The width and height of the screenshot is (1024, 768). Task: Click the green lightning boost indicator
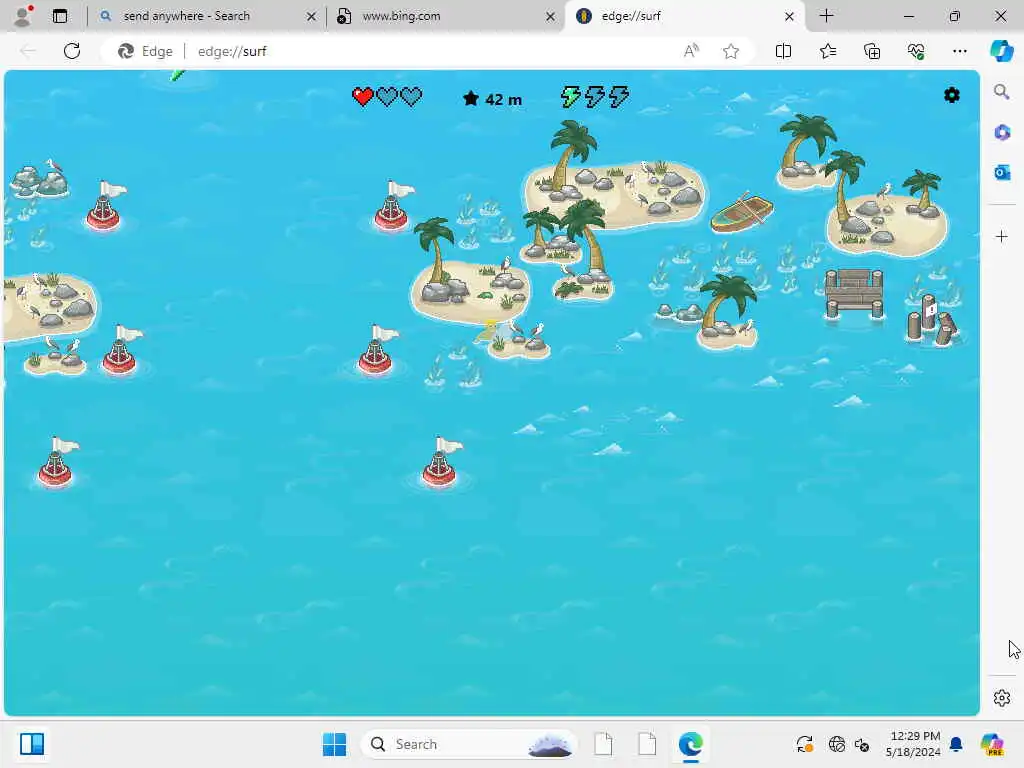[x=571, y=97]
